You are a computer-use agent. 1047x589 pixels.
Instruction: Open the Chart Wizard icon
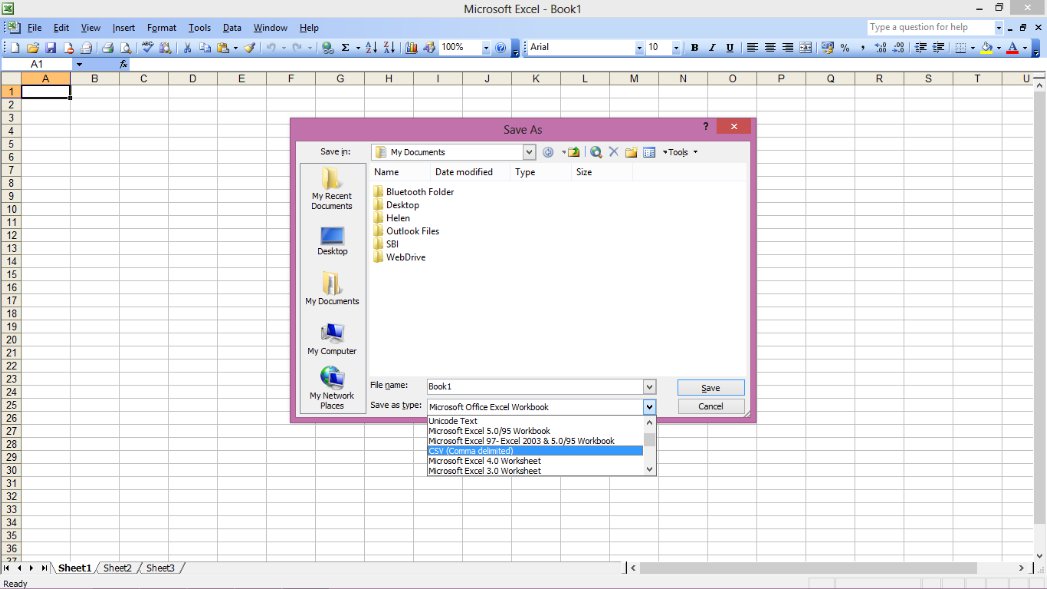pyautogui.click(x=411, y=47)
